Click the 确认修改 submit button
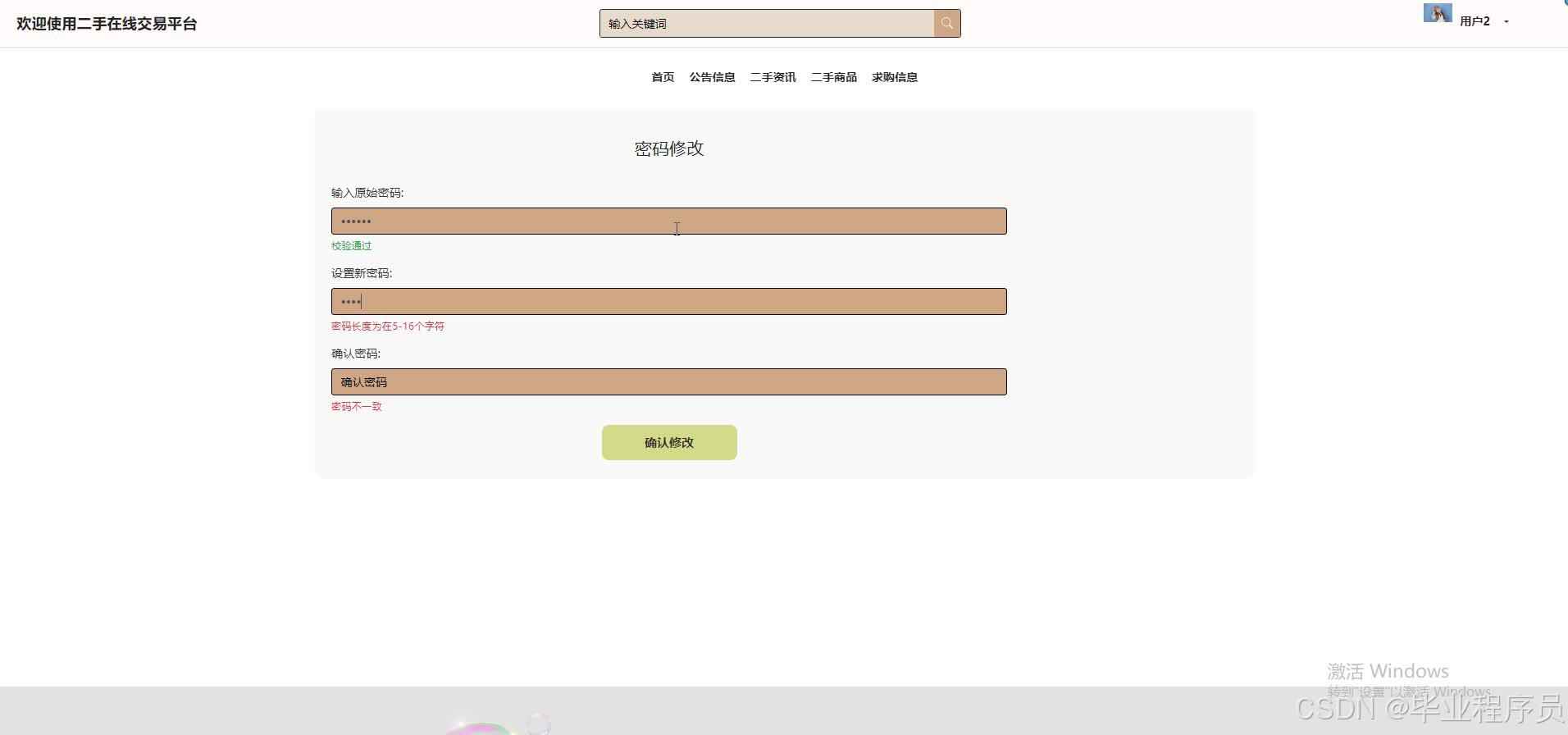This screenshot has height=735, width=1568. (669, 442)
